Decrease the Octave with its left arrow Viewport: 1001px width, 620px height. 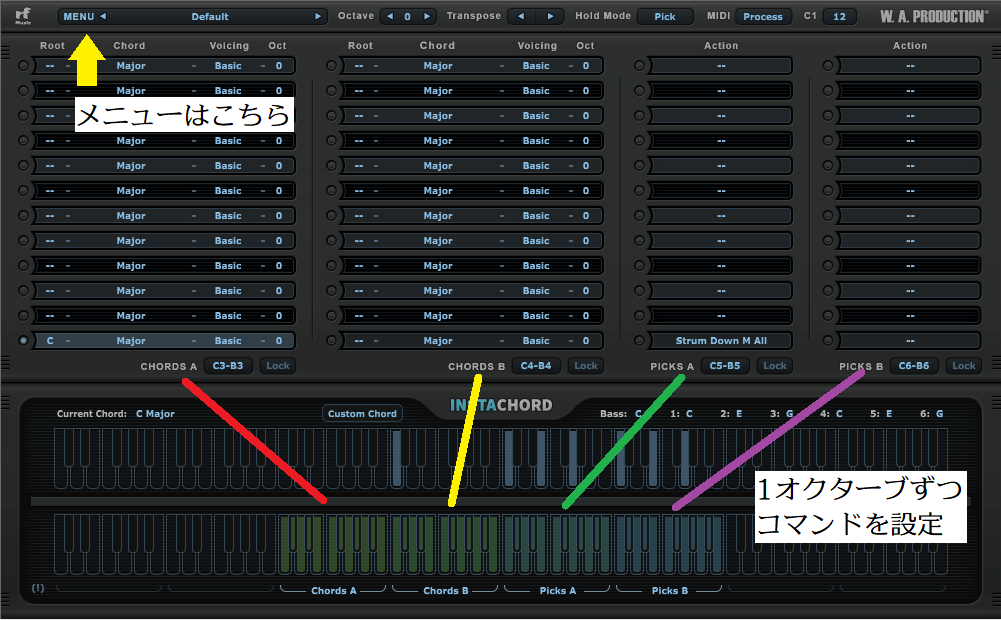[x=390, y=17]
